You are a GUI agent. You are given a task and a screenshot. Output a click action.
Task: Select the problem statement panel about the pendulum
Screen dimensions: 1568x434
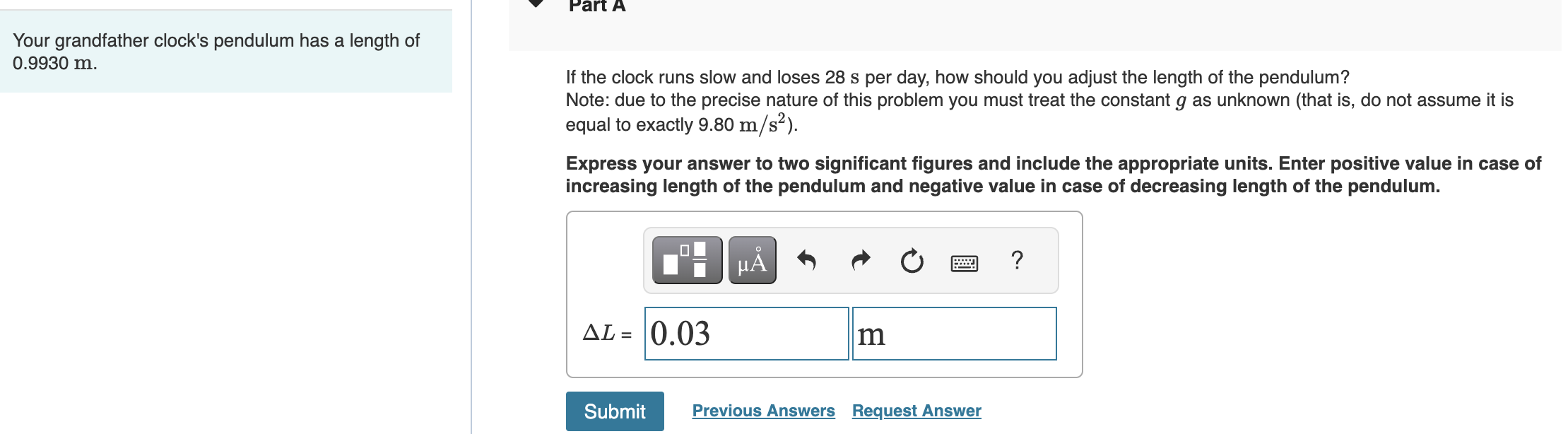[x=226, y=52]
